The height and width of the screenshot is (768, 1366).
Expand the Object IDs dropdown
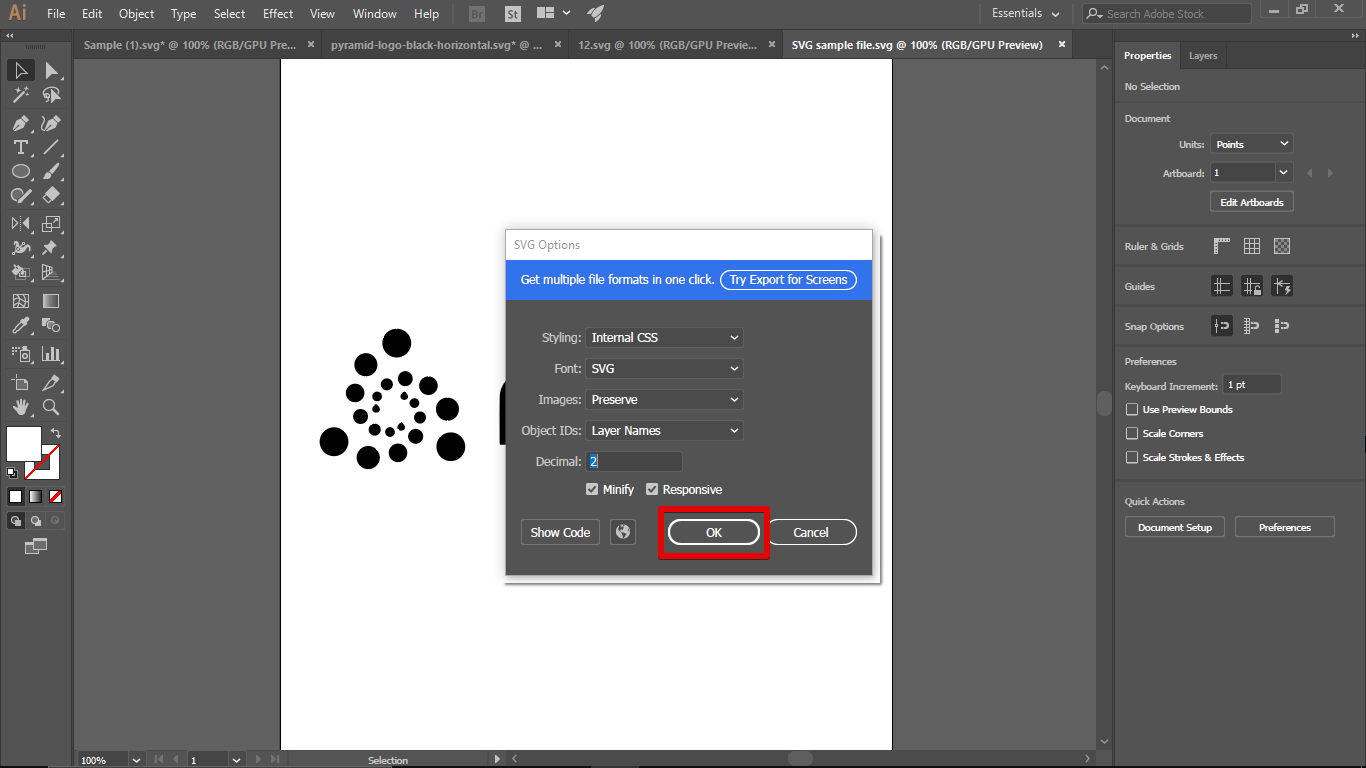pos(664,431)
